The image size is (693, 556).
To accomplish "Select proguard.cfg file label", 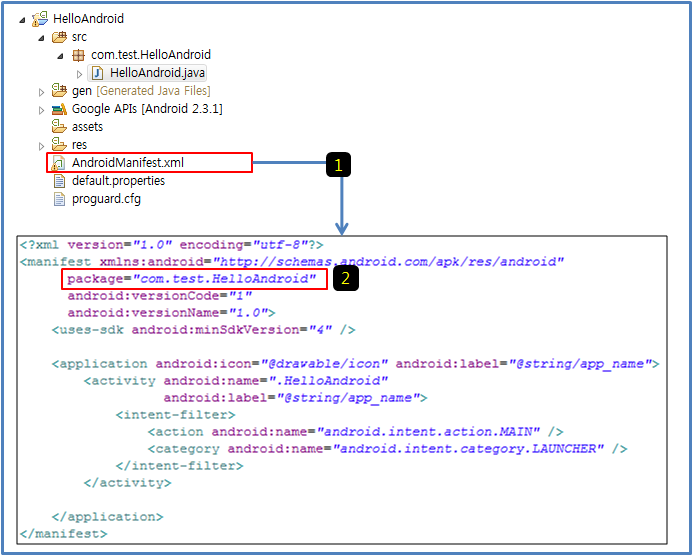I will coord(107,199).
